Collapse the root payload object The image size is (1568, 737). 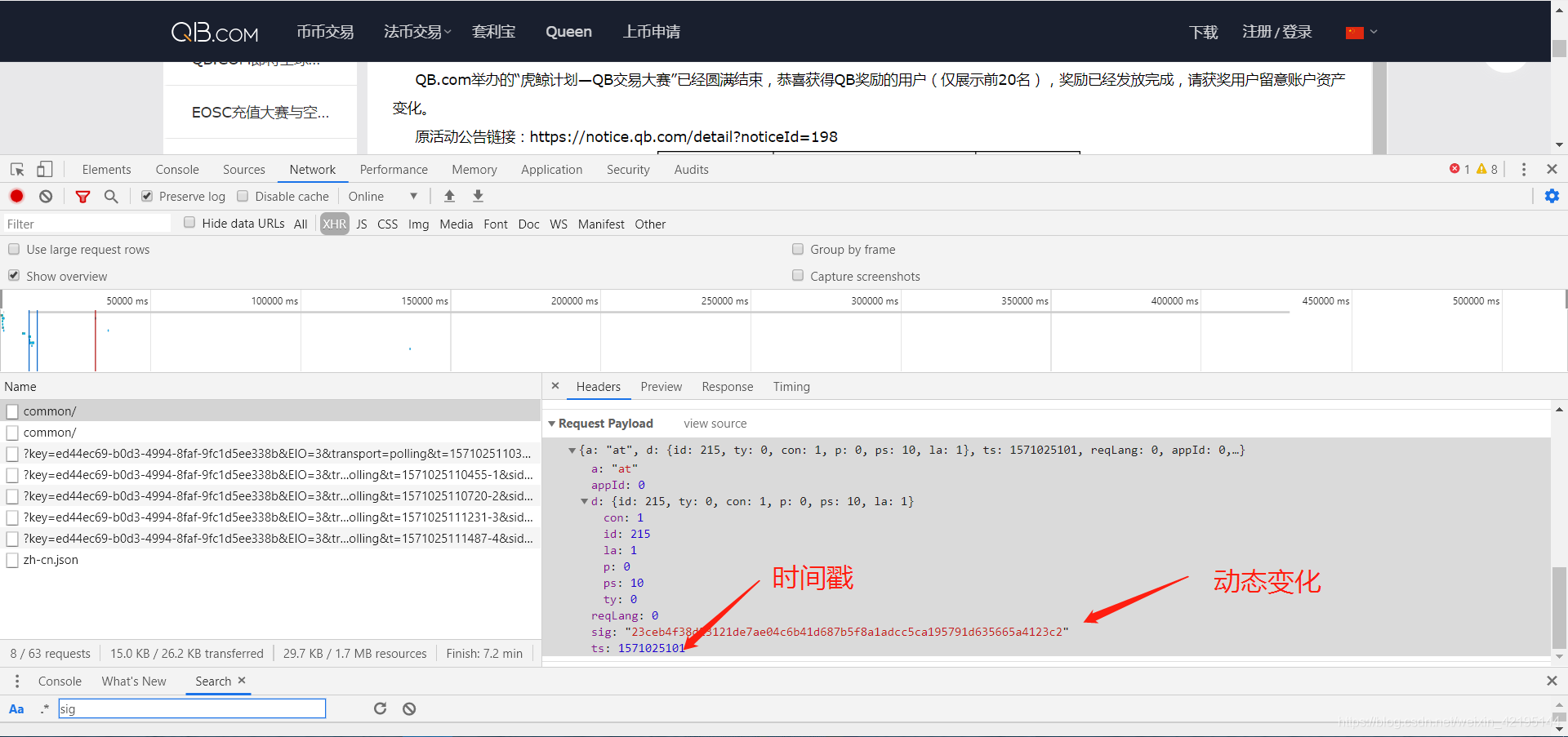click(x=572, y=450)
